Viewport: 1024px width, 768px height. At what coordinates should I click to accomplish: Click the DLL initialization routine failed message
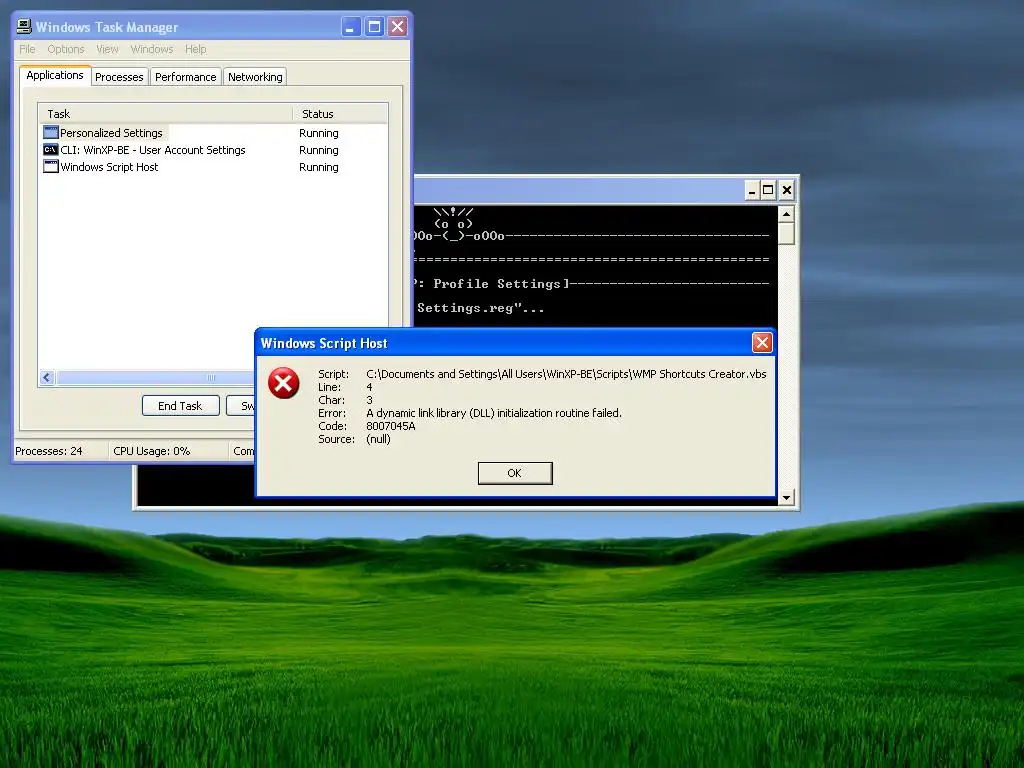tap(494, 413)
